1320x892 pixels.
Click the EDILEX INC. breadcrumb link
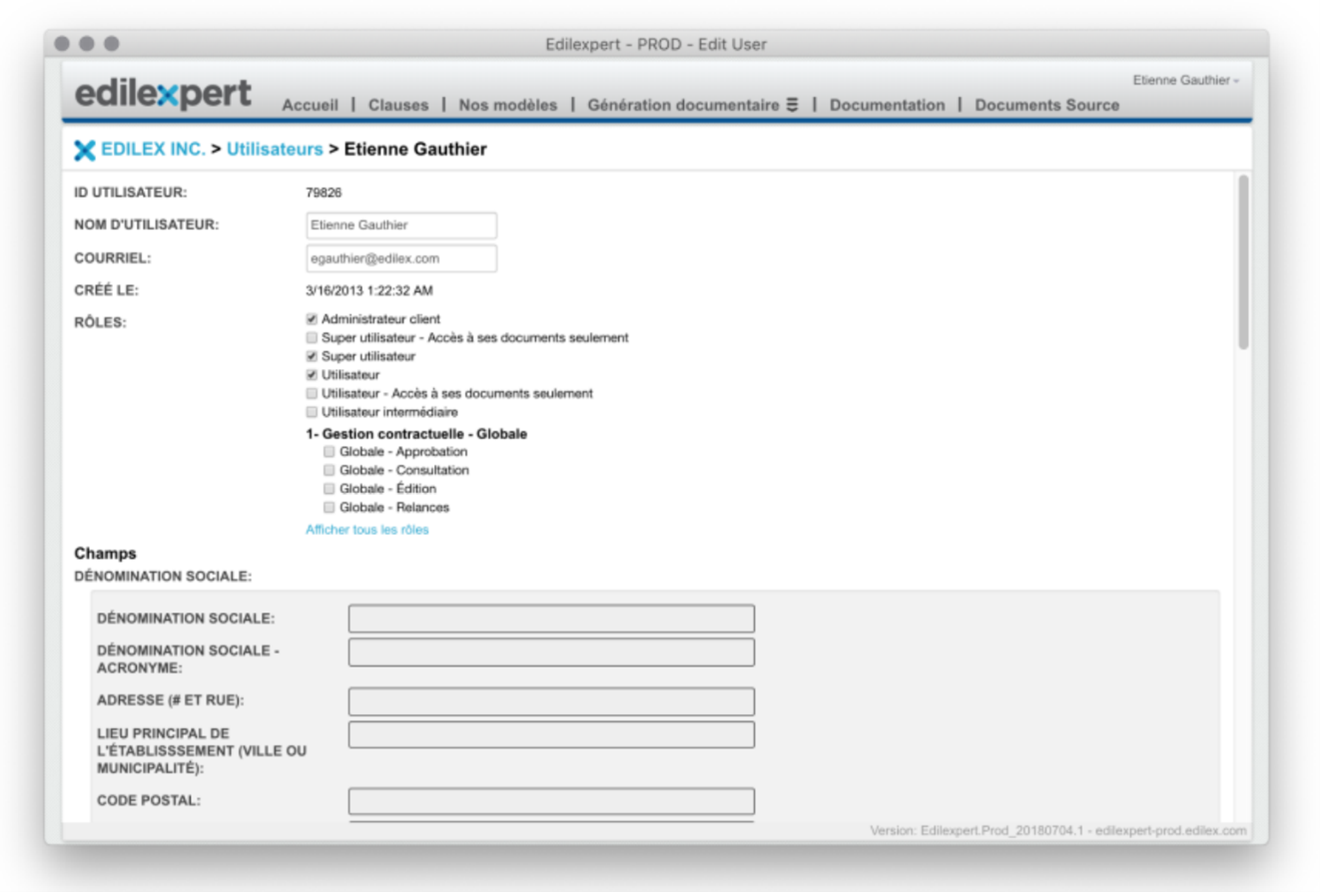(x=153, y=150)
